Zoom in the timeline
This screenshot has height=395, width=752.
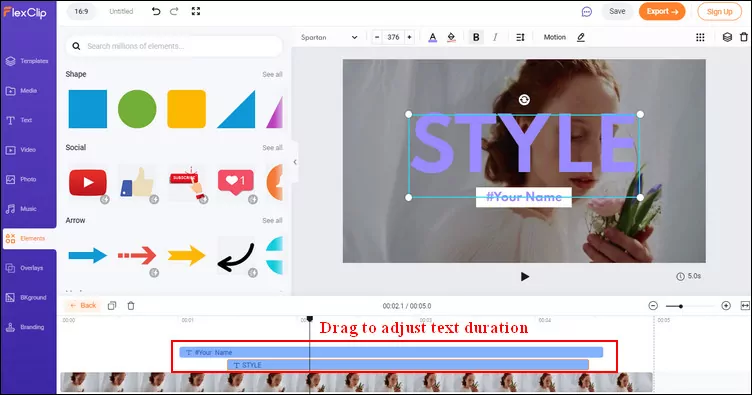[726, 306]
